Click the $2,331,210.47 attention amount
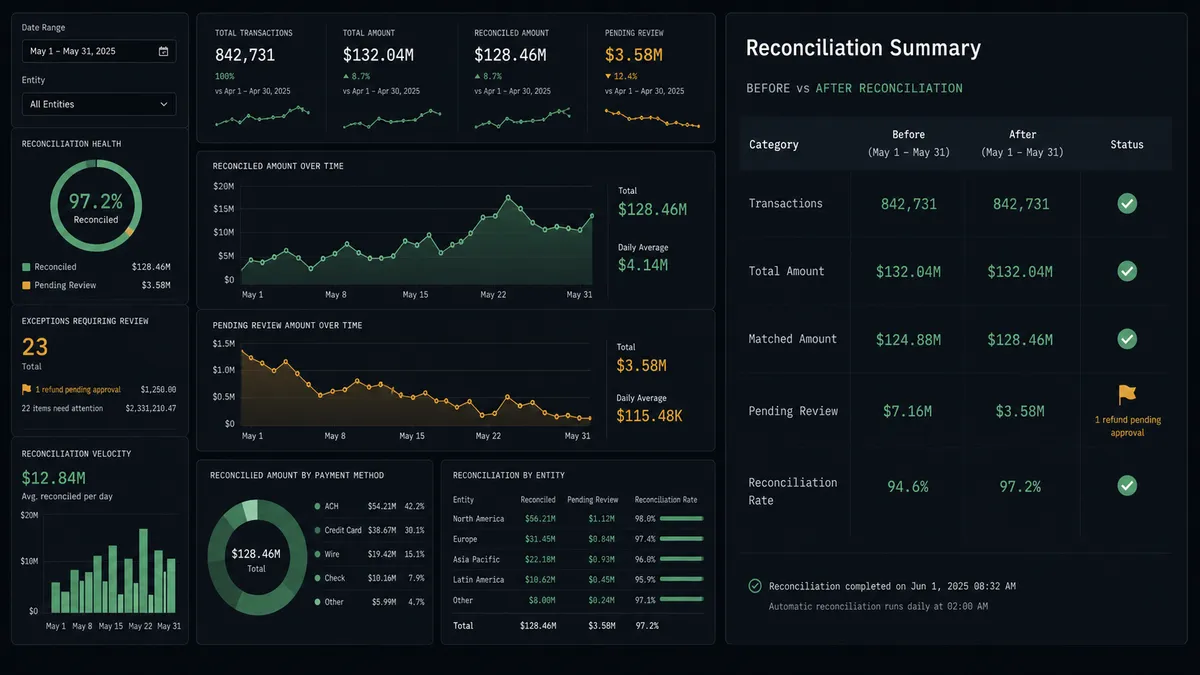1200x675 pixels. (x=150, y=408)
